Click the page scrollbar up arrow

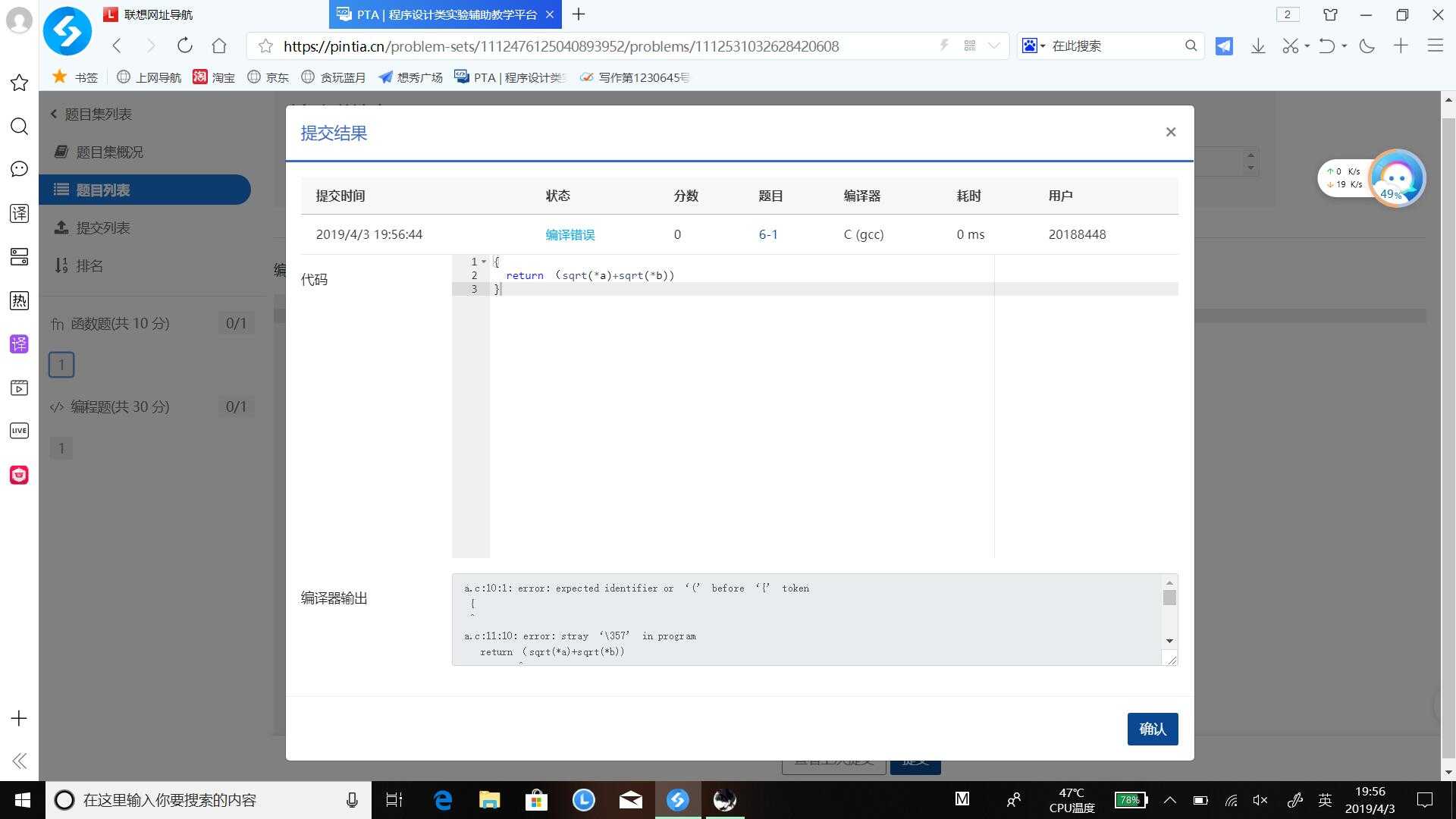tap(1449, 99)
